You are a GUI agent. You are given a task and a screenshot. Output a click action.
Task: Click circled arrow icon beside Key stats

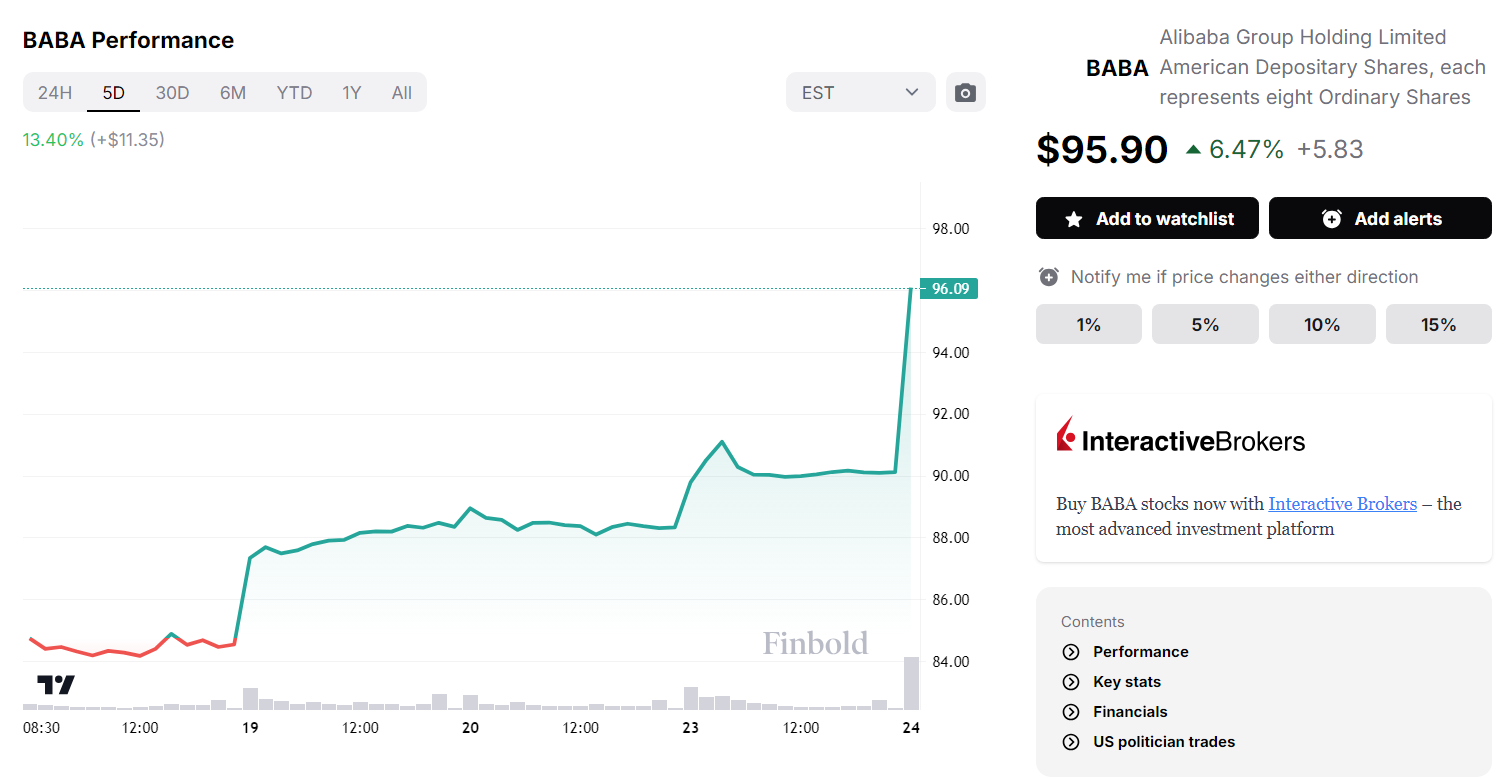(x=1071, y=682)
